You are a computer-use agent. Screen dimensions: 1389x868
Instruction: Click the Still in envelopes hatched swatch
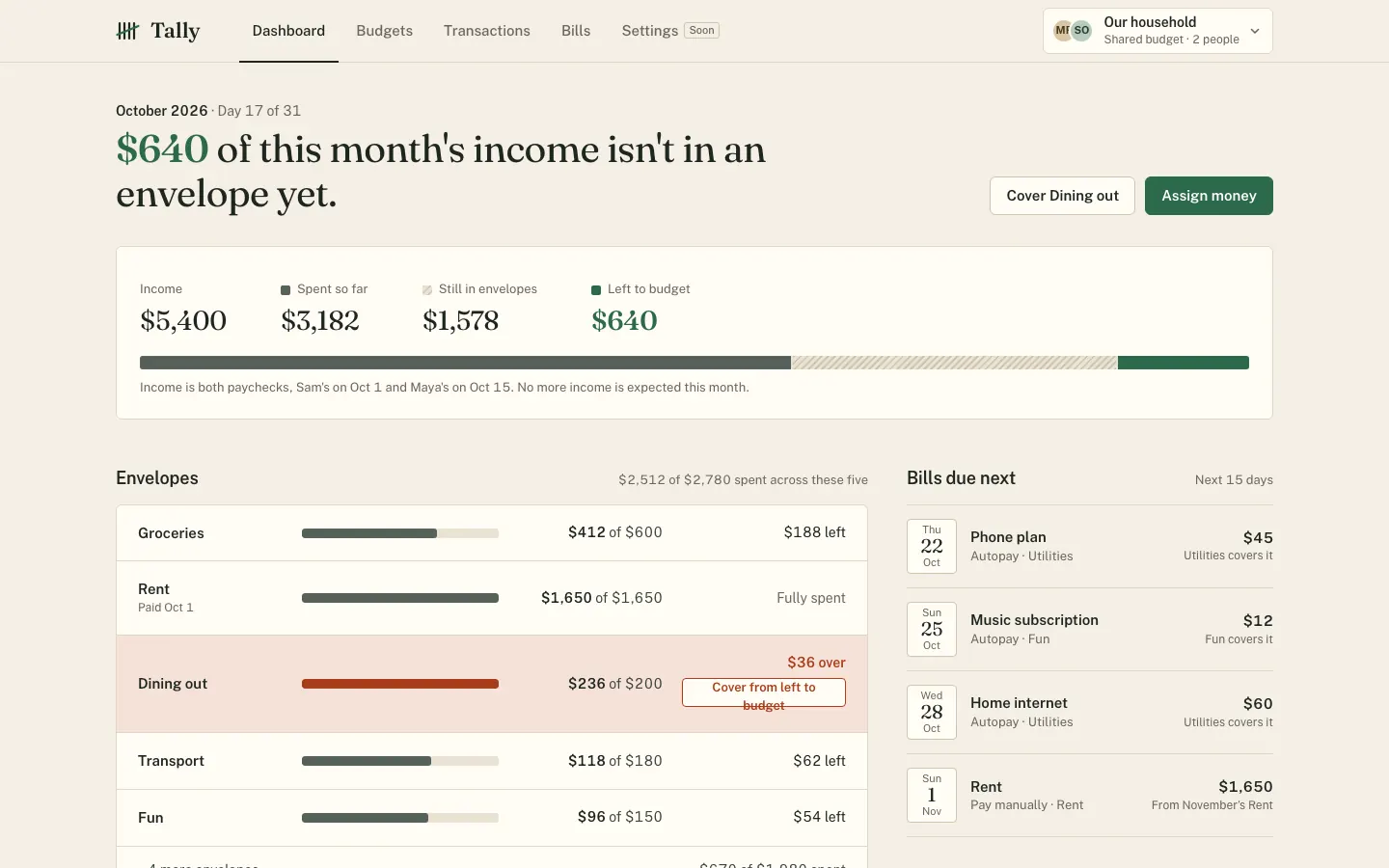(427, 290)
